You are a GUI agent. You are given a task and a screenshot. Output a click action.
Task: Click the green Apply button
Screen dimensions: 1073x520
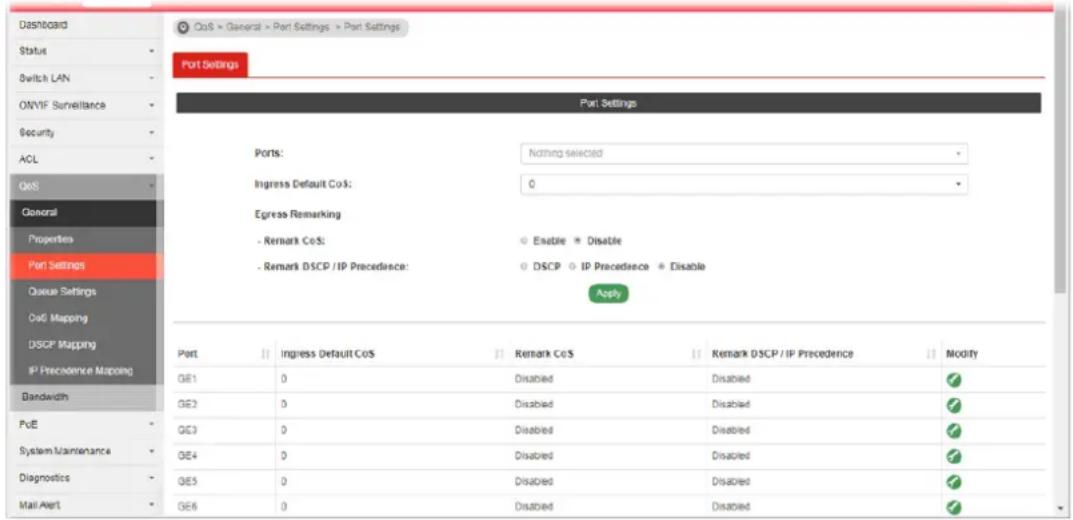point(608,294)
